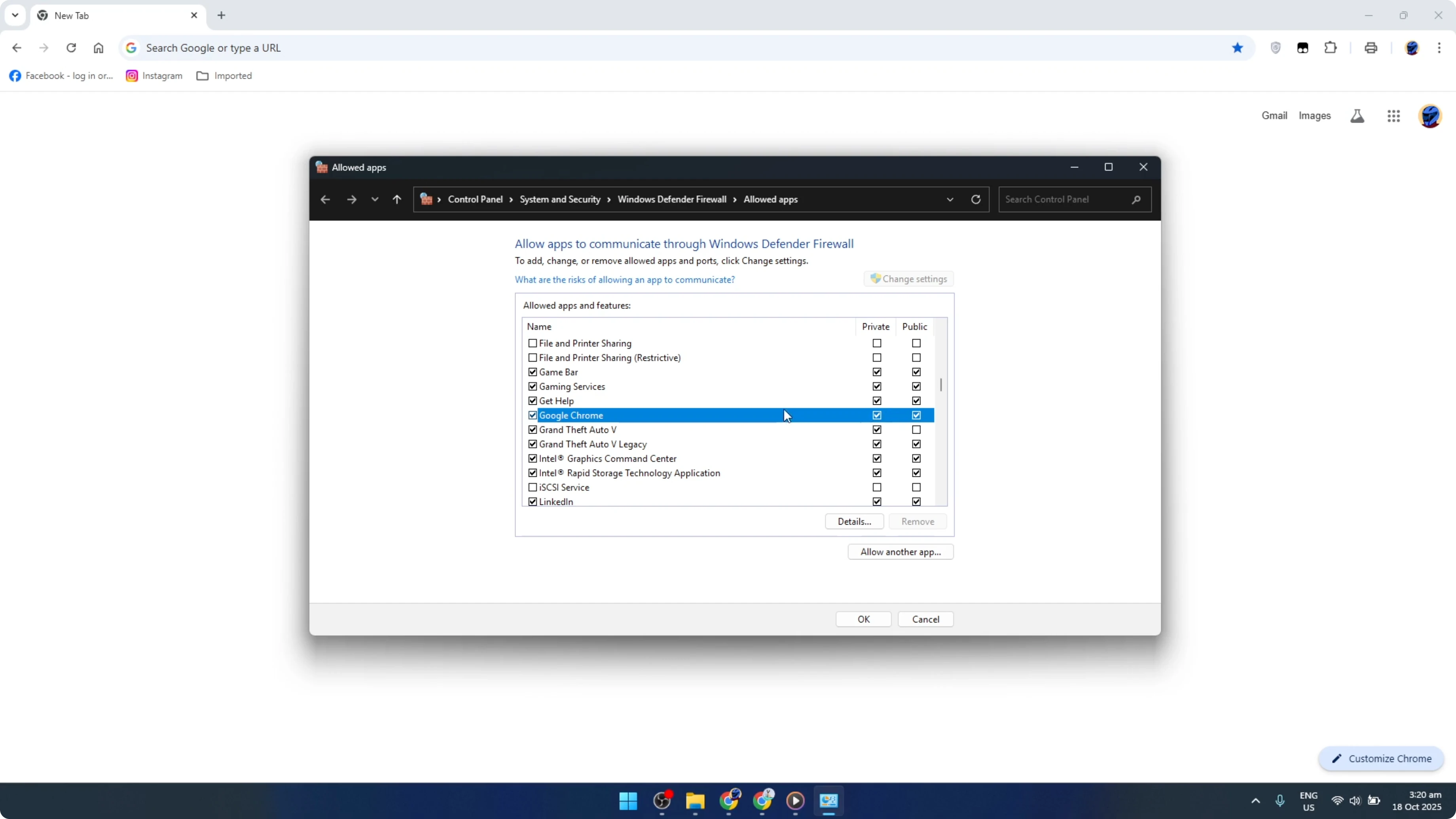Click taskbar microphone icon
Image resolution: width=1456 pixels, height=819 pixels.
(1280, 801)
